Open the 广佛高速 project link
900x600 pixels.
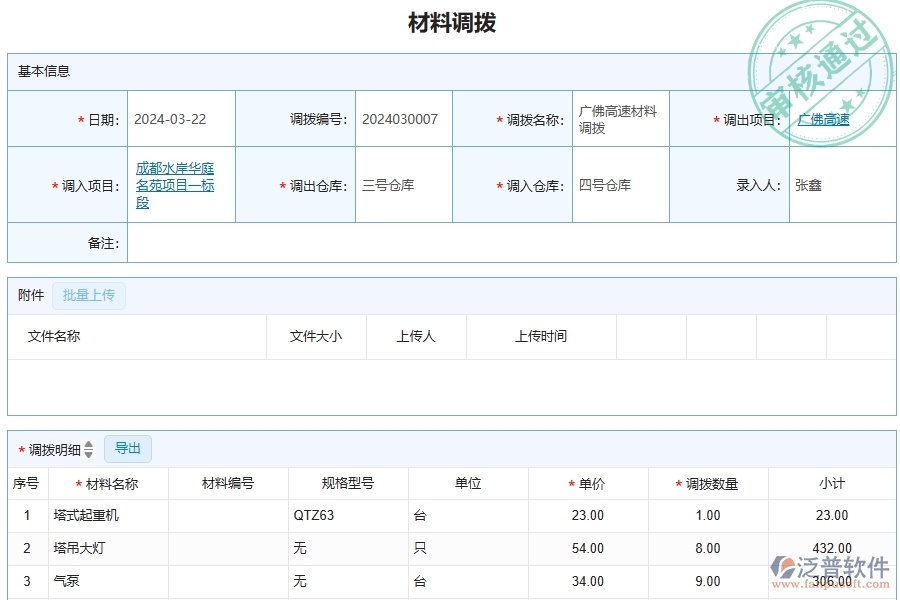click(822, 118)
